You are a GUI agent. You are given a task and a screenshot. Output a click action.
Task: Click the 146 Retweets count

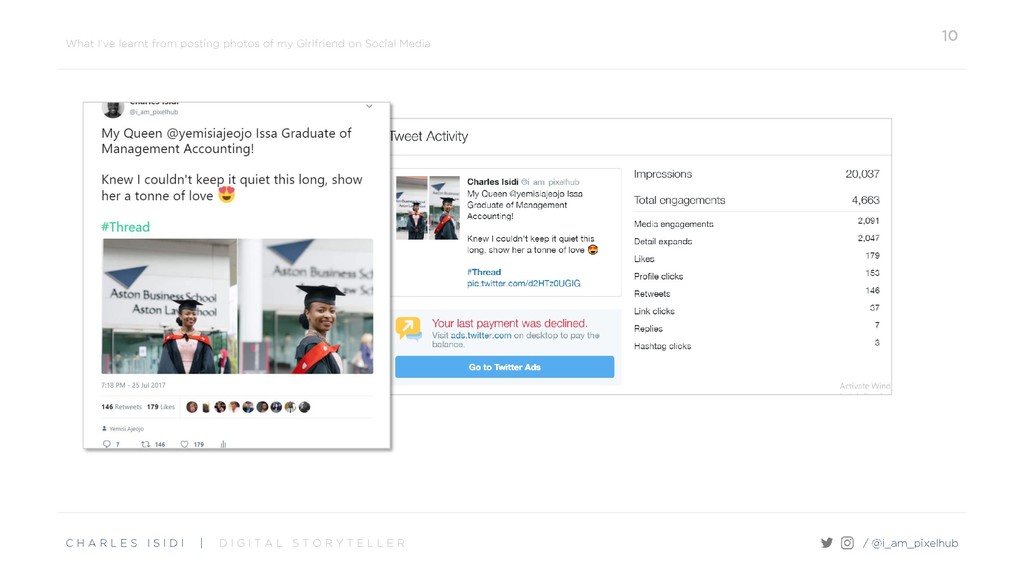121,407
